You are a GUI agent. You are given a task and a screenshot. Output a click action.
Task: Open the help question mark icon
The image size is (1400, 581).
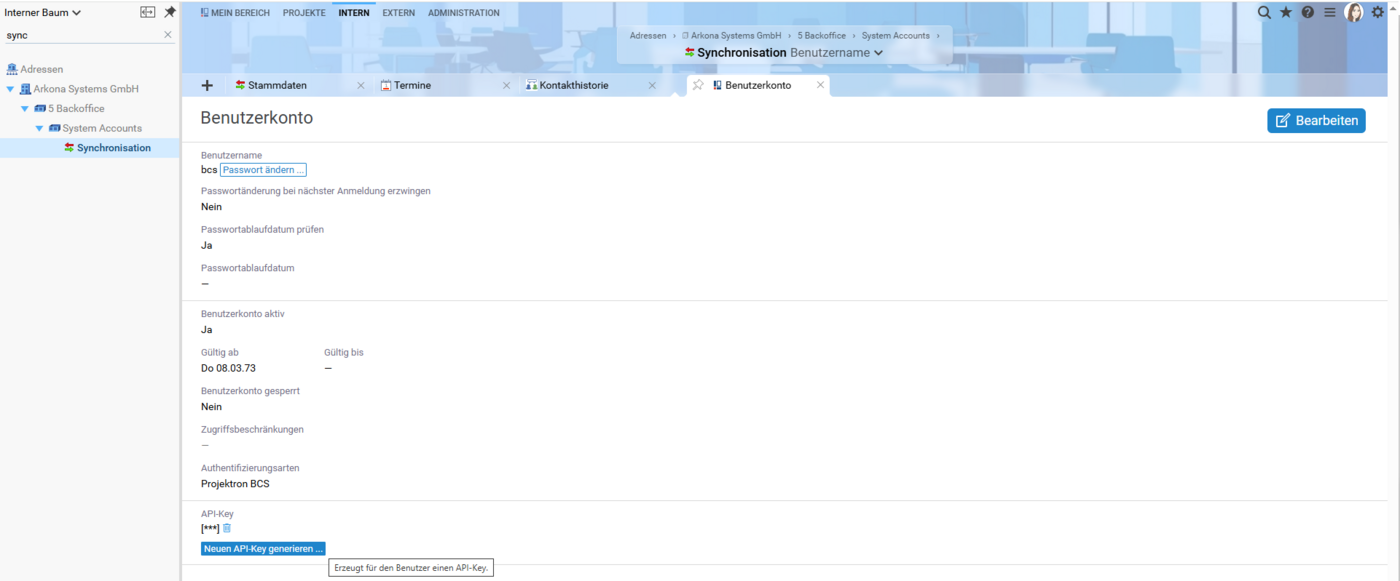click(1307, 13)
